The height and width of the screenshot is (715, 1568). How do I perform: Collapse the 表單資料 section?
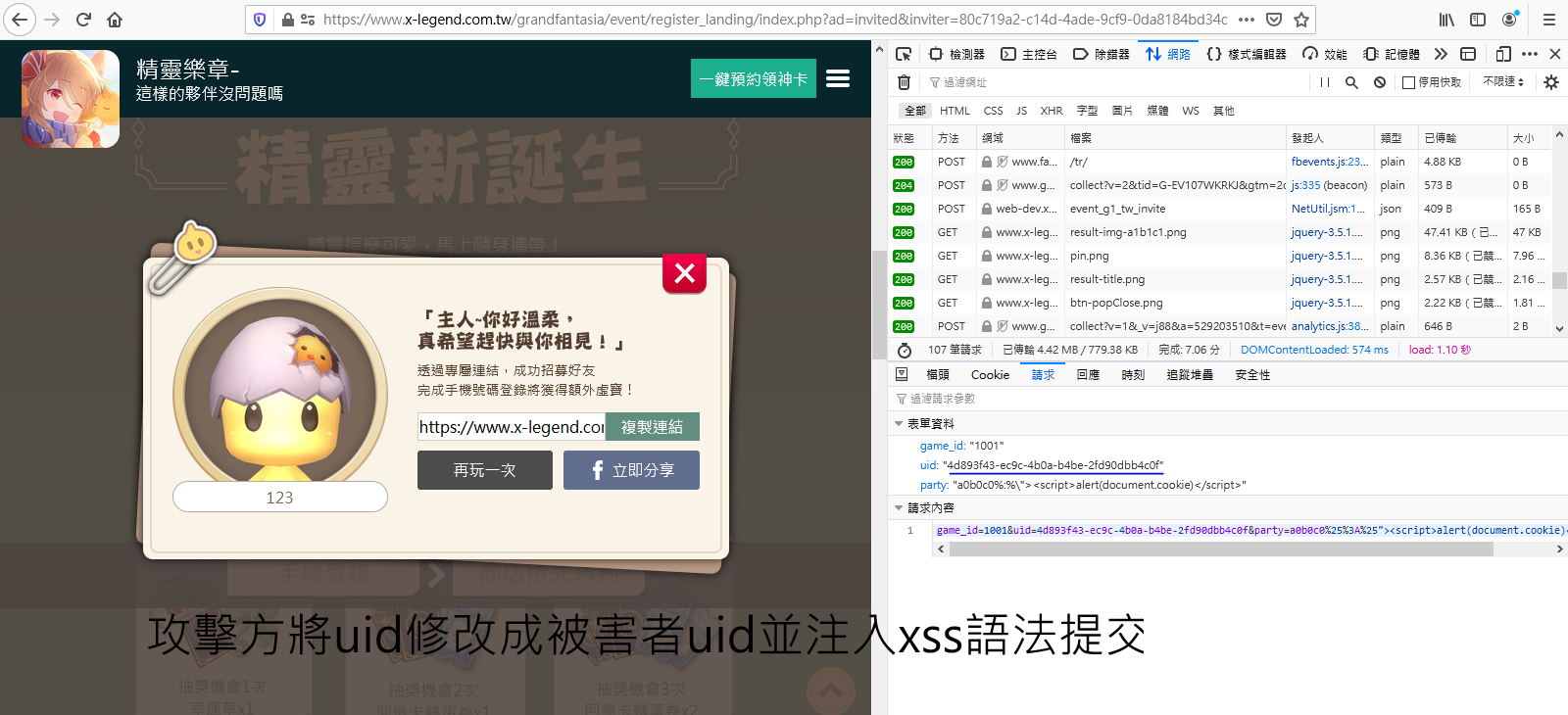coord(899,424)
